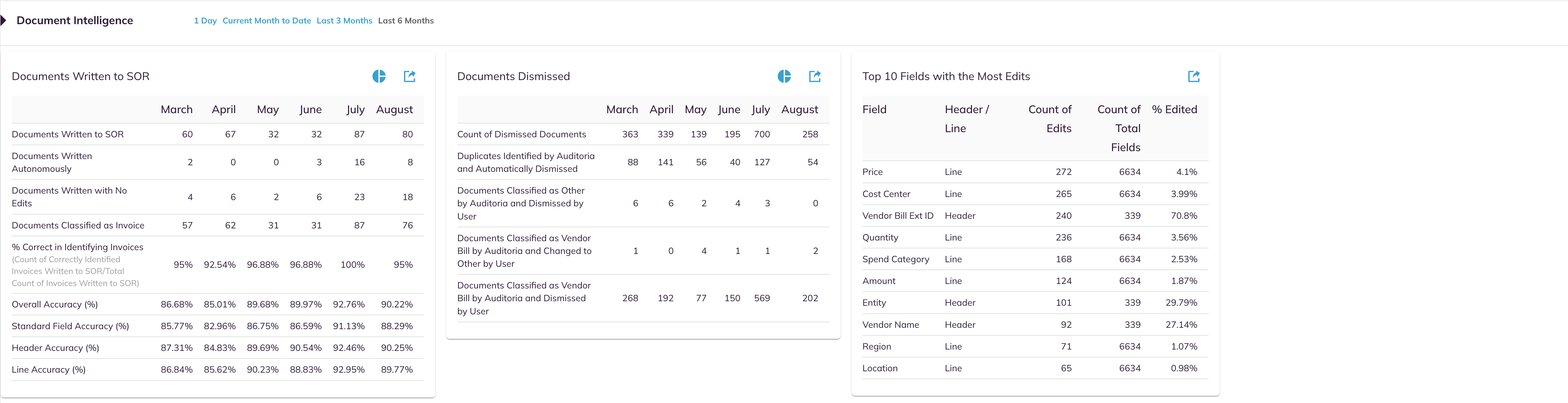Click the 92.95% Line Accuracy value
Image resolution: width=1568 pixels, height=403 pixels.
click(349, 370)
